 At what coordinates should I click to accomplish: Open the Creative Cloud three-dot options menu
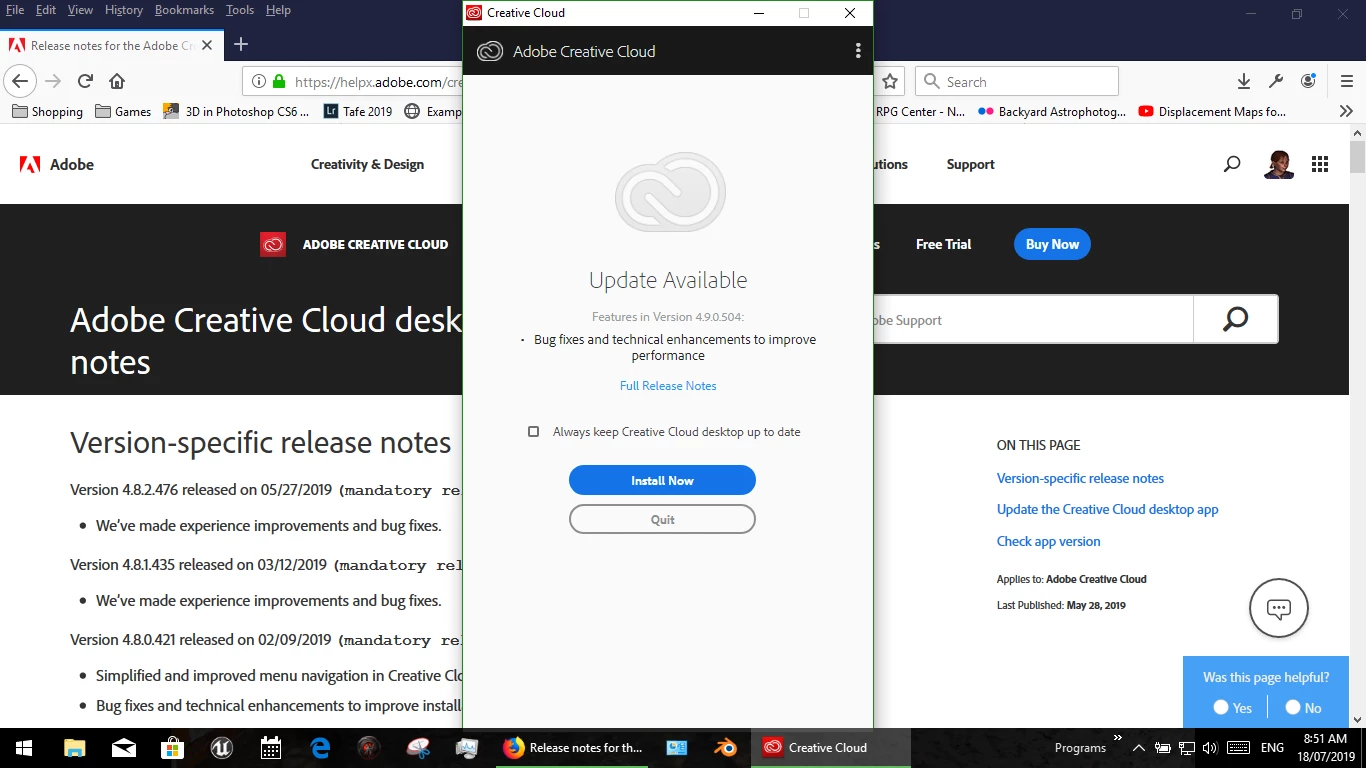click(858, 51)
